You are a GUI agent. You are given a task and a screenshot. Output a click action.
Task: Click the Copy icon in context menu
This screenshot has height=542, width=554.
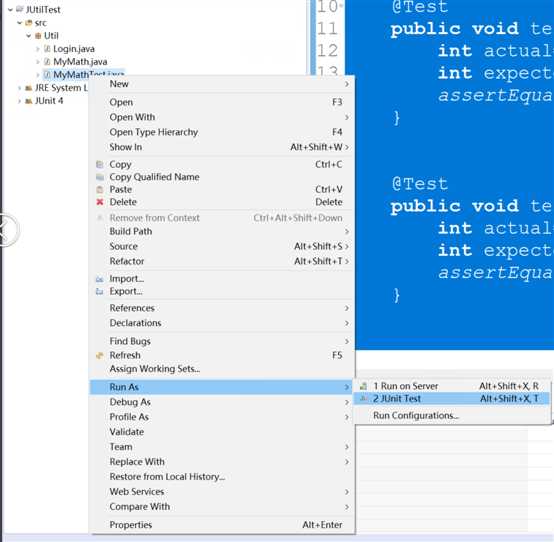click(x=100, y=164)
